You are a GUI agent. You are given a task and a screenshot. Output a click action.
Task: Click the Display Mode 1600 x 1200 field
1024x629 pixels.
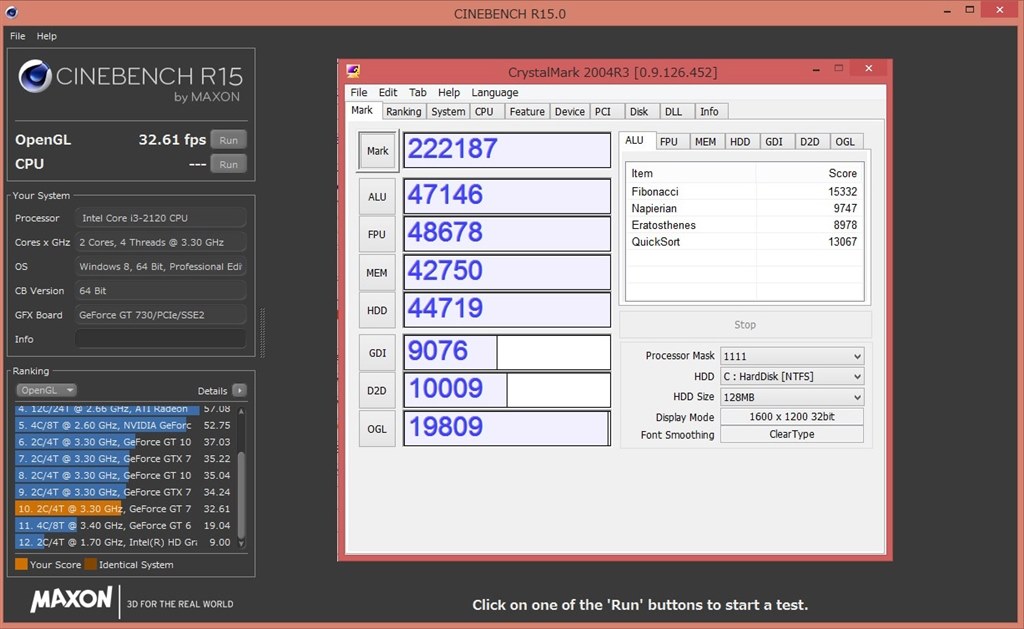(x=792, y=417)
